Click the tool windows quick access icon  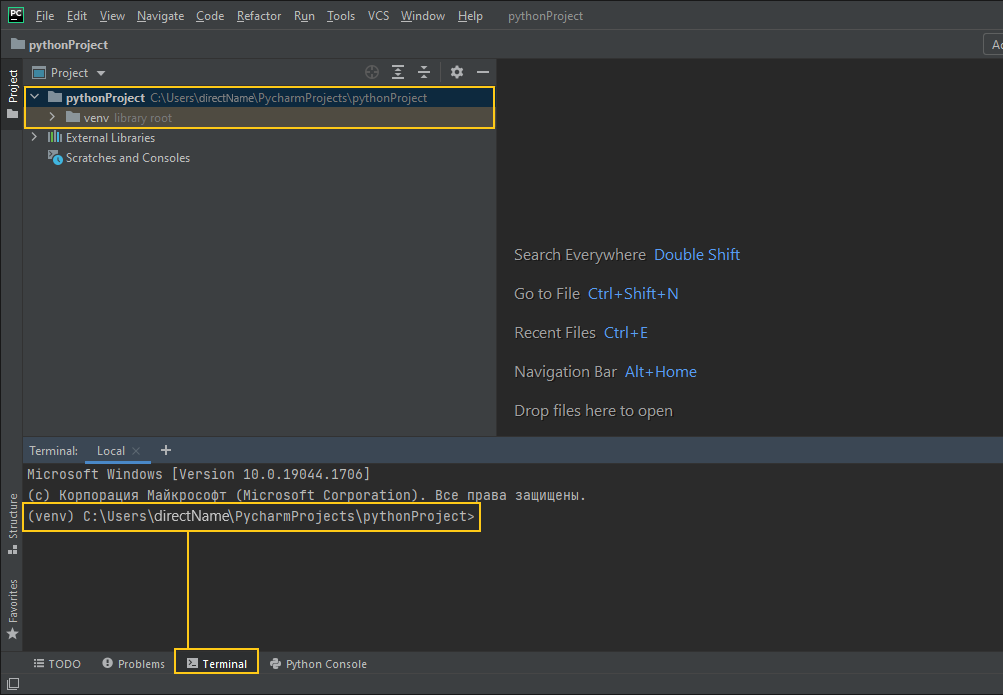tap(12, 684)
